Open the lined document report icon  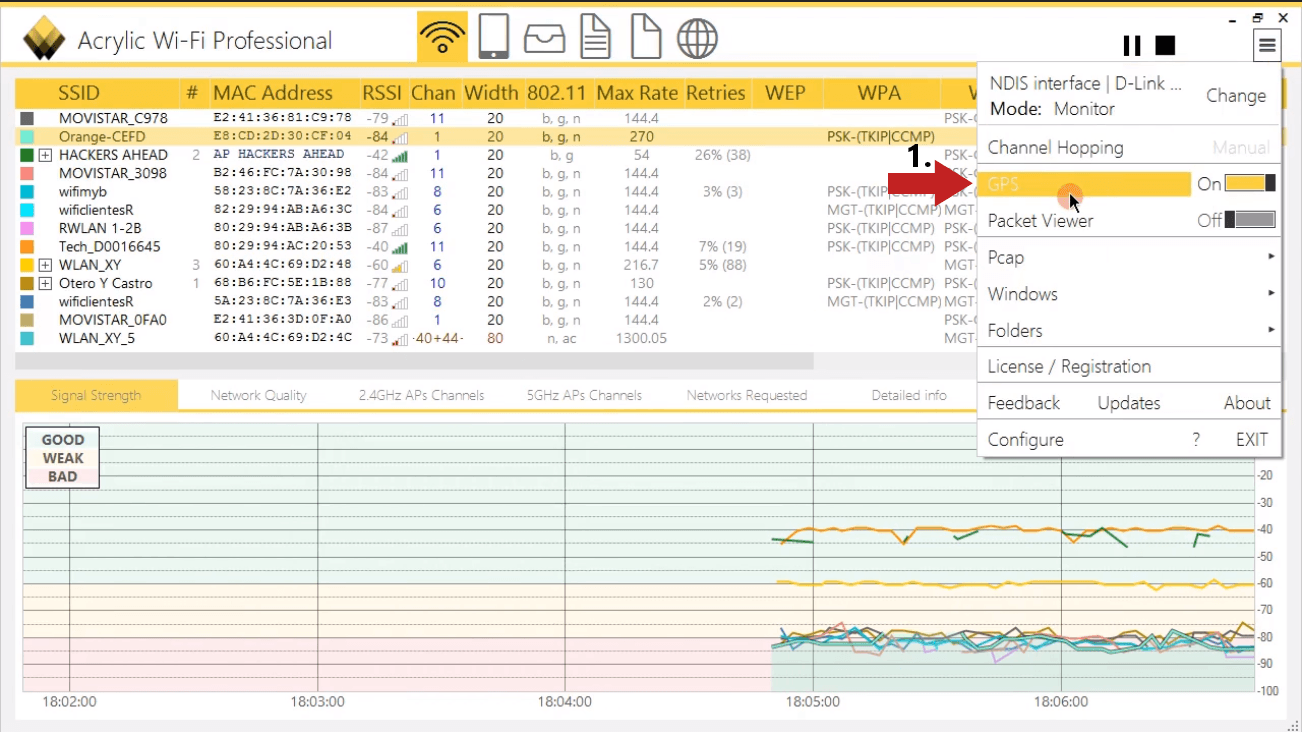pyautogui.click(x=596, y=38)
